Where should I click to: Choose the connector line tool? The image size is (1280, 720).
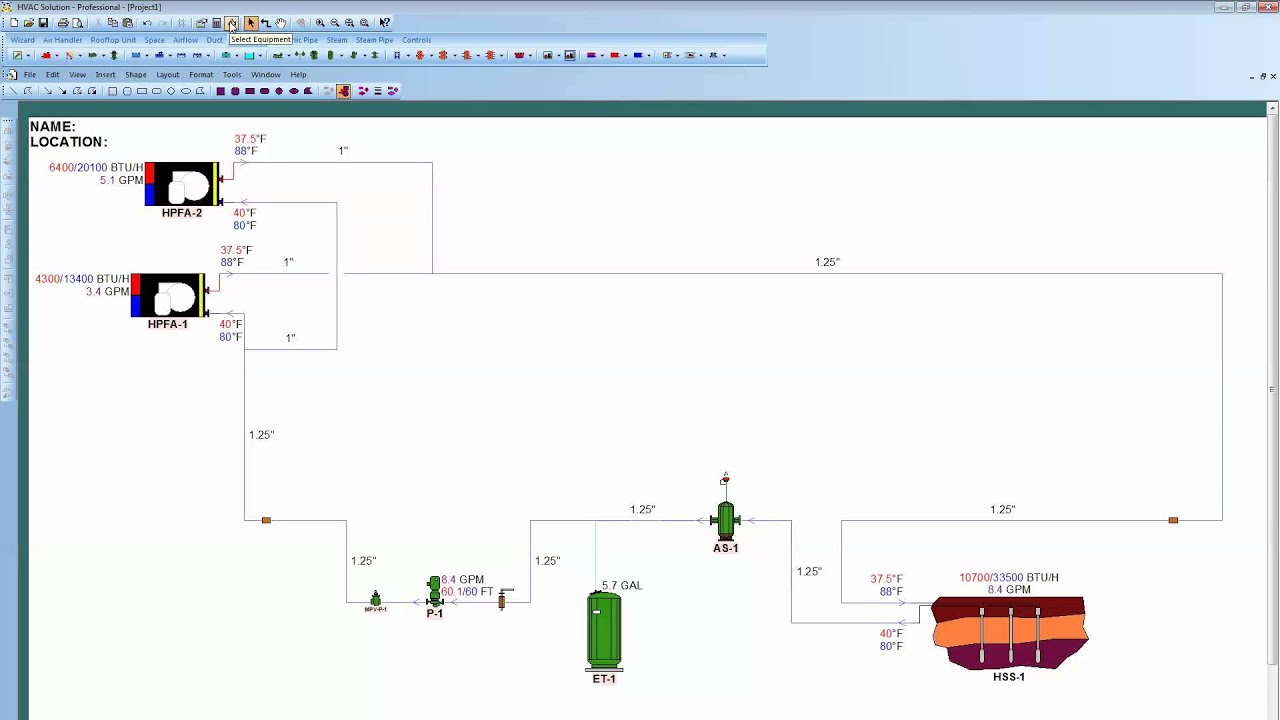[266, 23]
